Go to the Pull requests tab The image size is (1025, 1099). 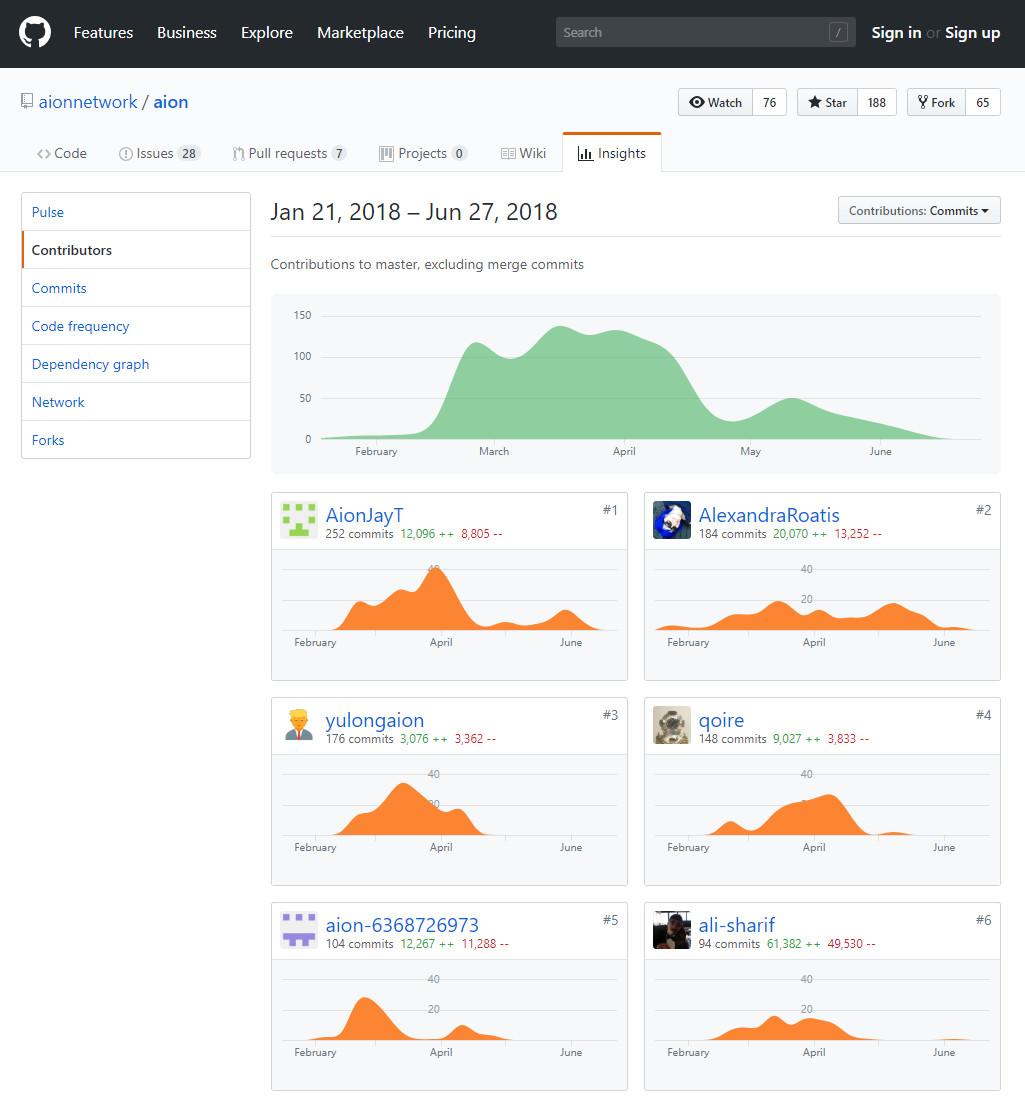[x=290, y=153]
